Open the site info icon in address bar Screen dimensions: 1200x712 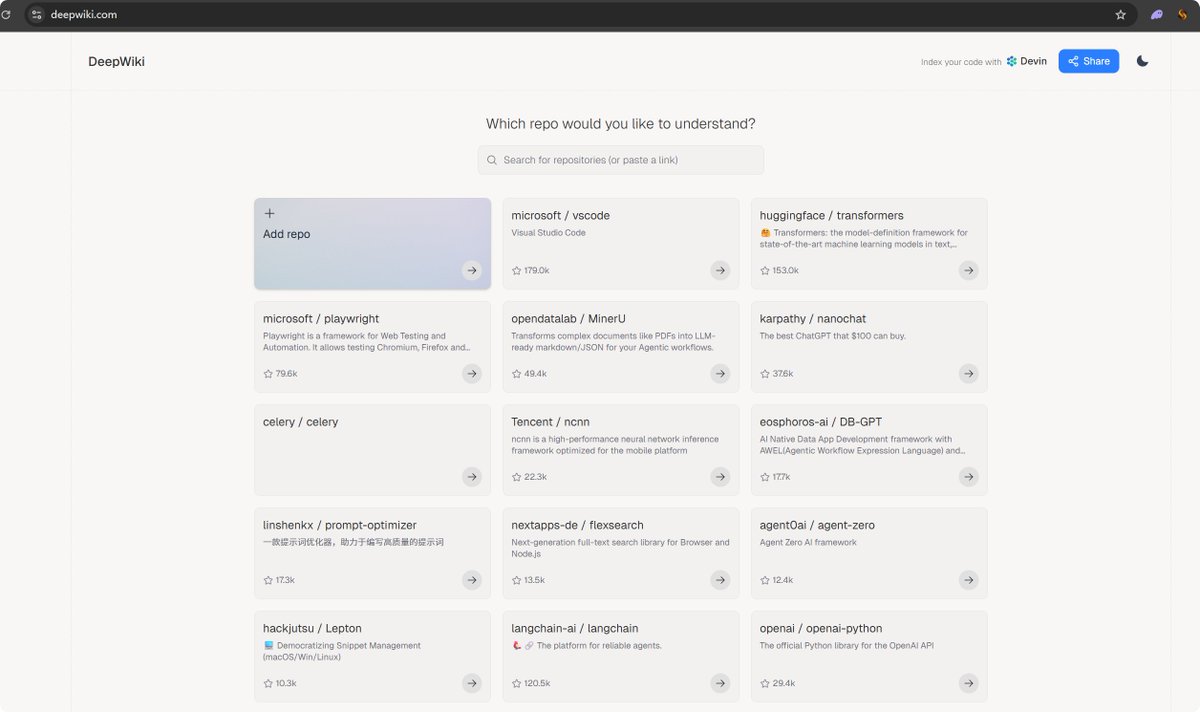(37, 15)
